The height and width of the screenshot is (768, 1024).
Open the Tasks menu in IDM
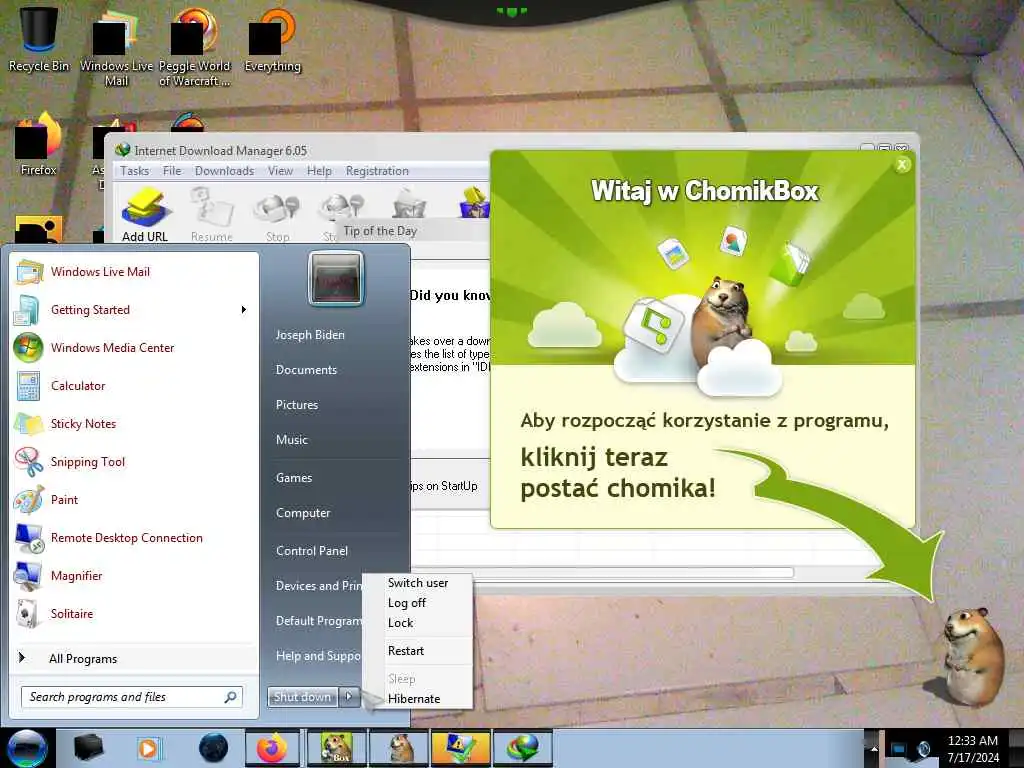pos(135,170)
